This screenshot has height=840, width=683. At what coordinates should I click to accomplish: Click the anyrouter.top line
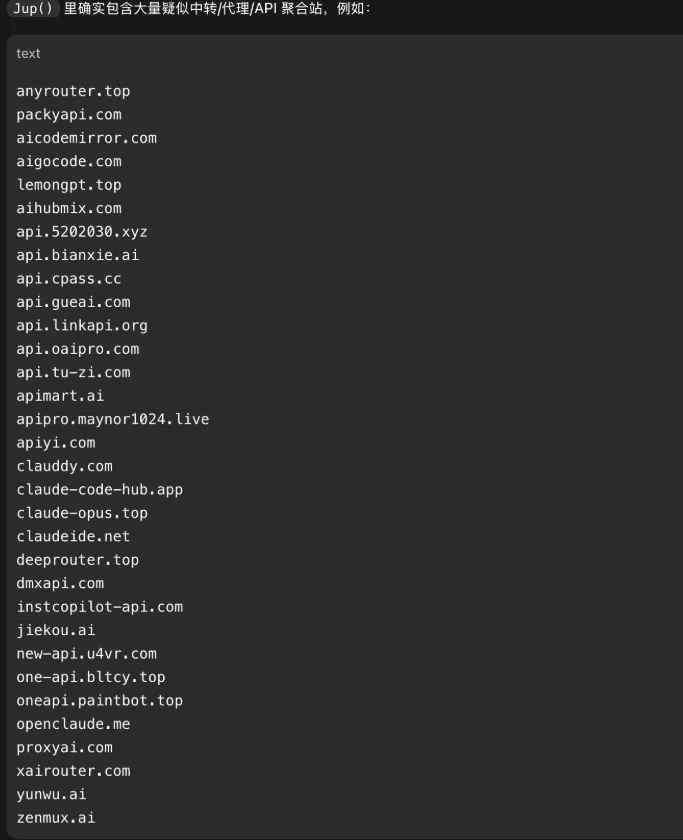click(x=73, y=91)
